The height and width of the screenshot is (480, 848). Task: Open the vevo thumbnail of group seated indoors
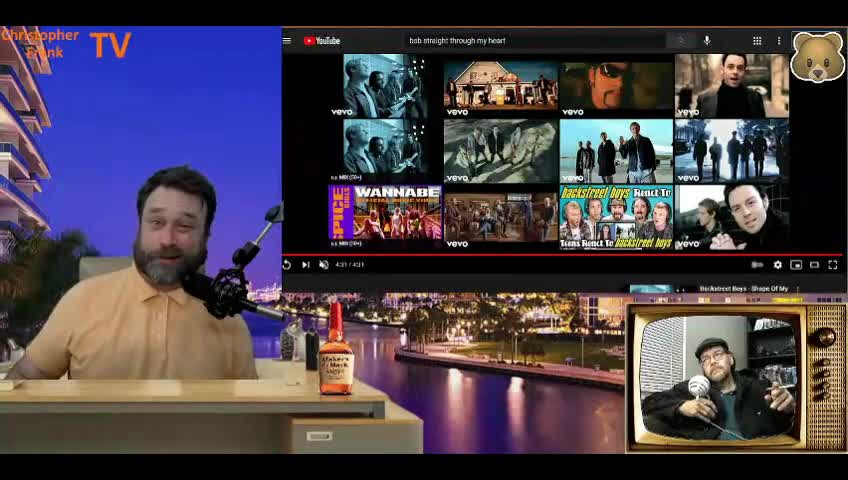pyautogui.click(x=501, y=217)
